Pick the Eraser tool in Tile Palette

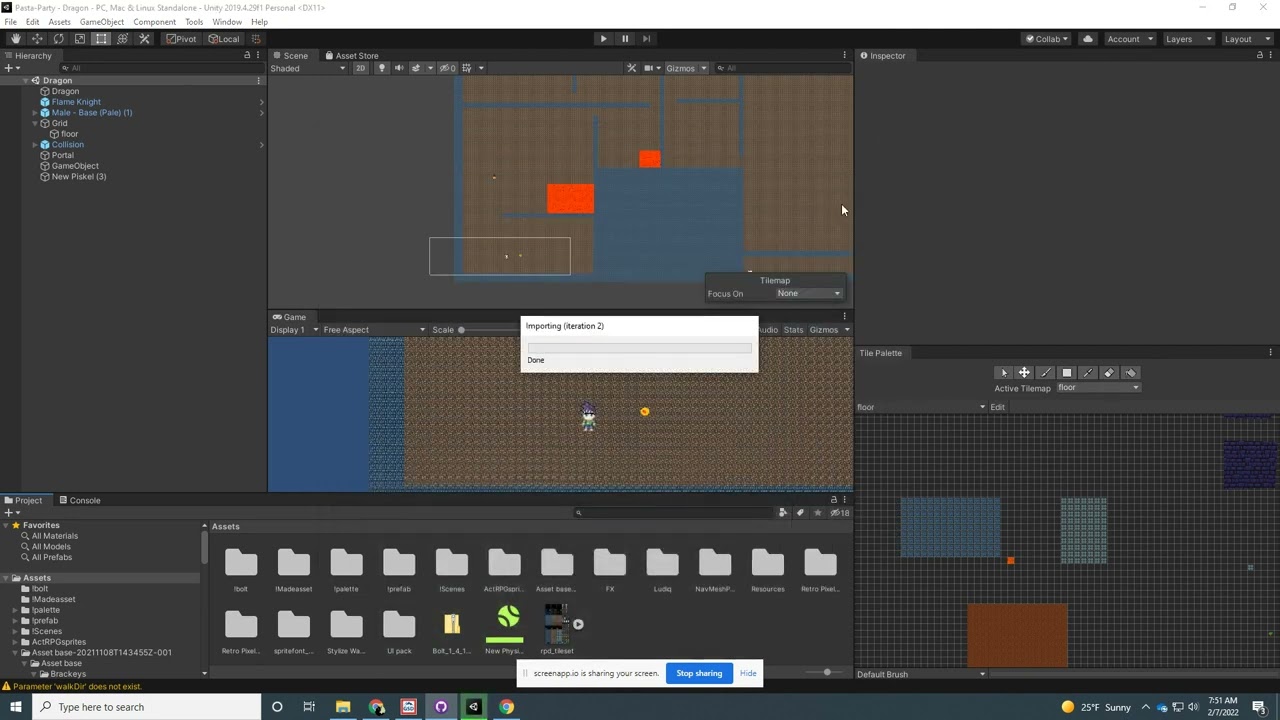click(x=1109, y=373)
